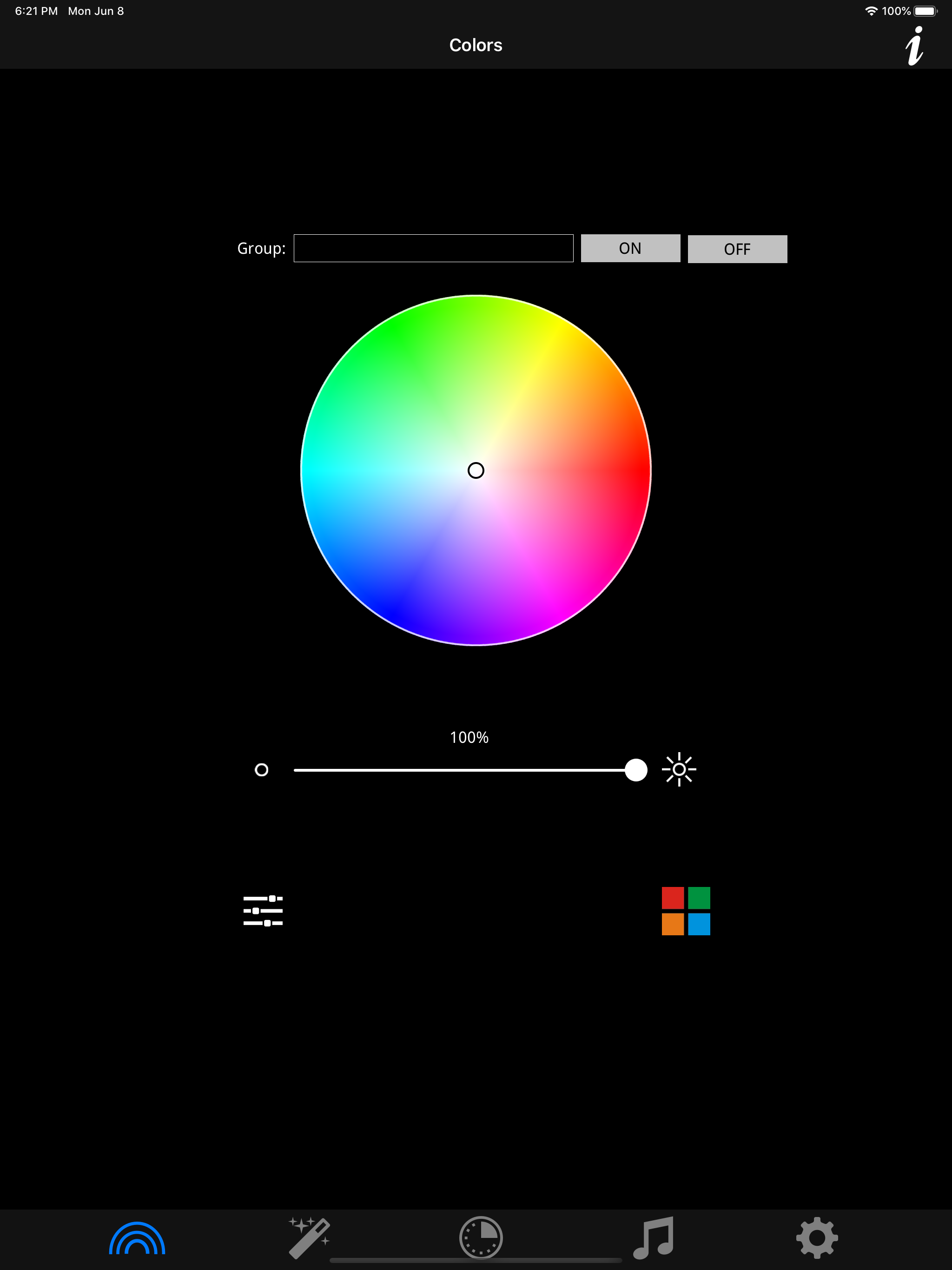Turn lights on with ON button
The image size is (952, 1270).
tap(630, 248)
